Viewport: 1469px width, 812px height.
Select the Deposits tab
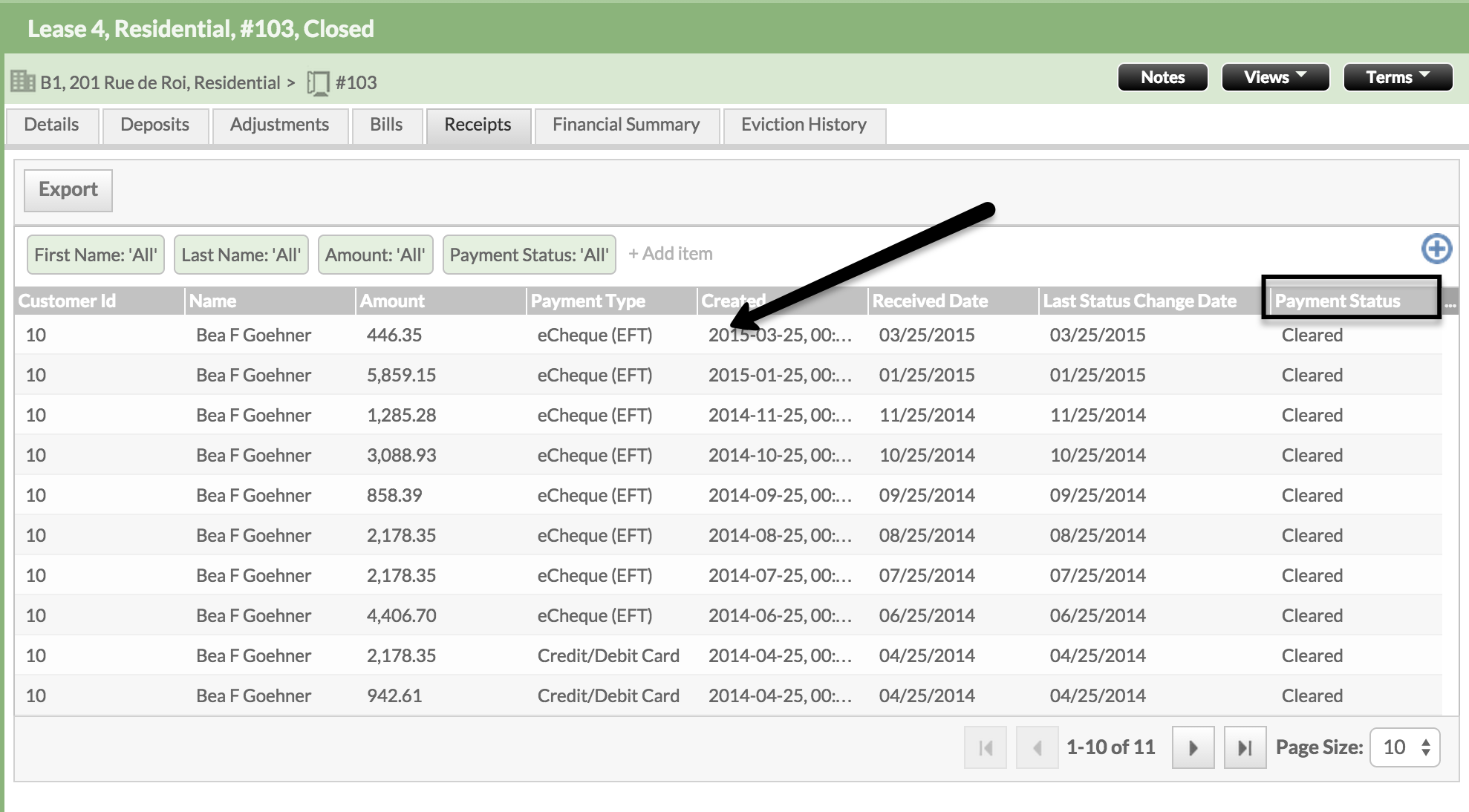[x=154, y=125]
